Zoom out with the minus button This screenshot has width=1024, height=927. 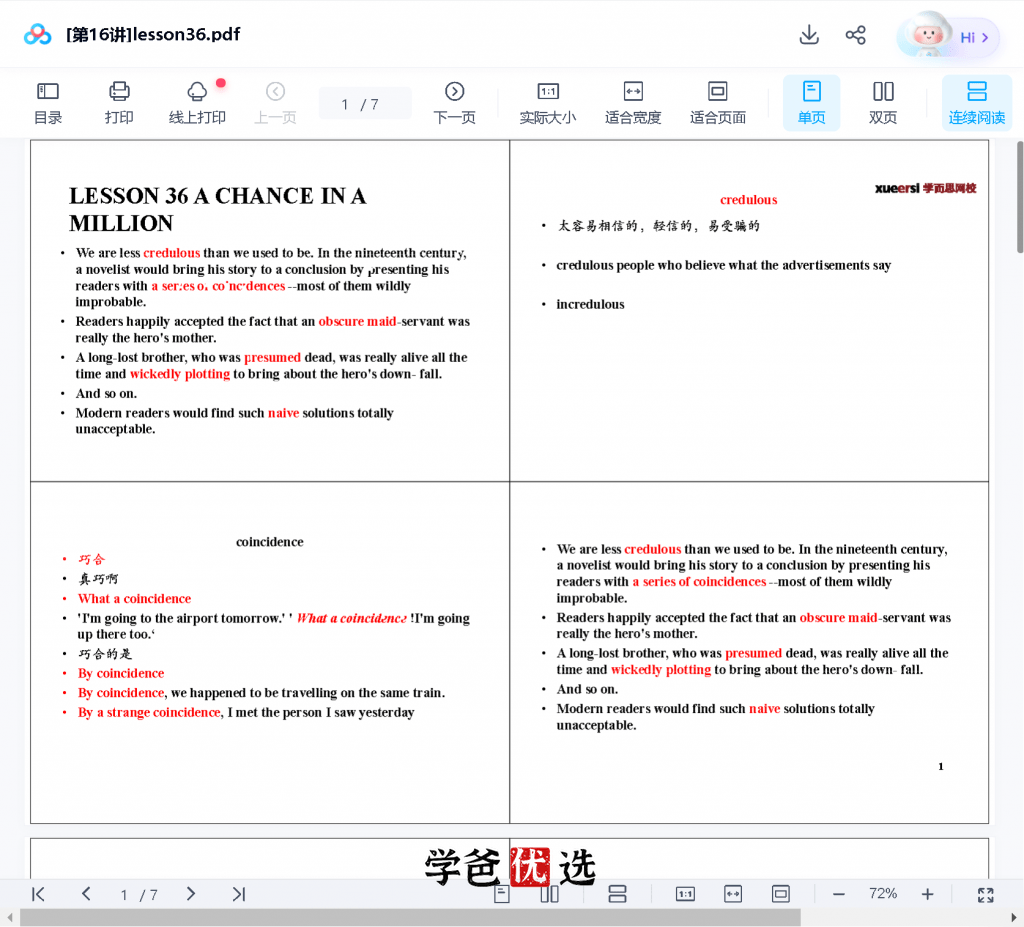tap(839, 894)
